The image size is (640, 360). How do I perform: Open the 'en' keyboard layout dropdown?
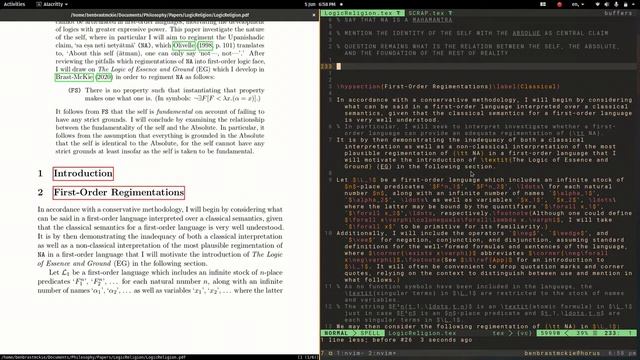pos(578,4)
